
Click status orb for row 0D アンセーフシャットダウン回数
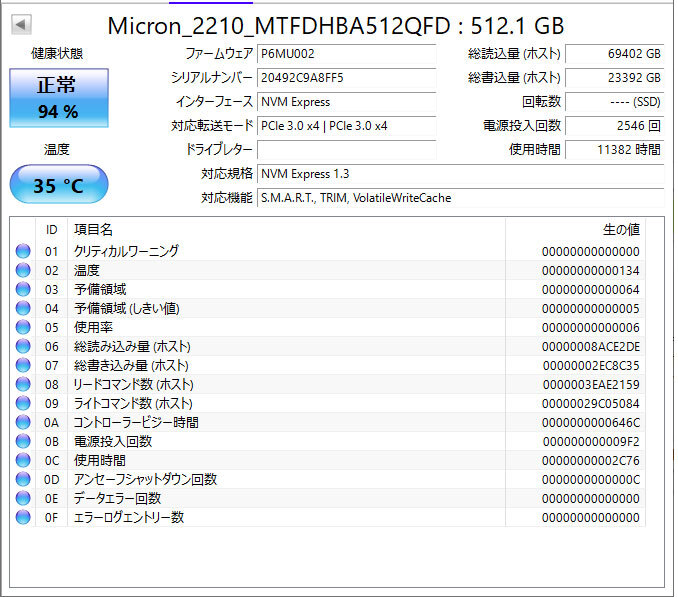tap(23, 479)
